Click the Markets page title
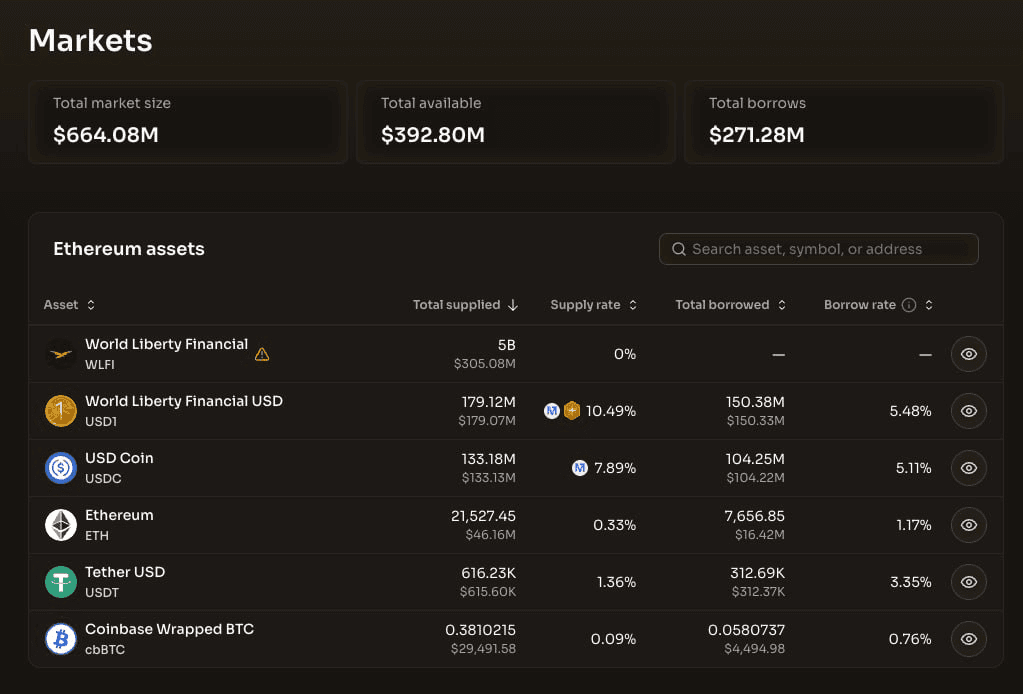This screenshot has width=1023, height=694. [x=91, y=40]
